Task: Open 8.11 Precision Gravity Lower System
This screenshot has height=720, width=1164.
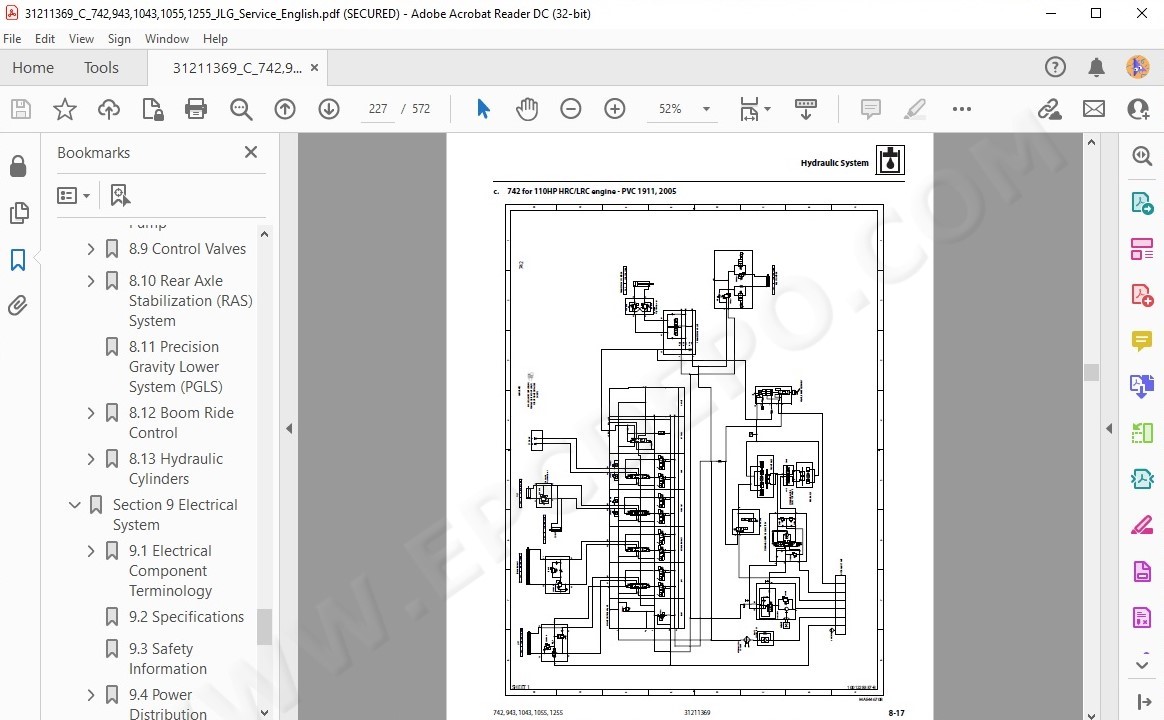Action: (175, 367)
